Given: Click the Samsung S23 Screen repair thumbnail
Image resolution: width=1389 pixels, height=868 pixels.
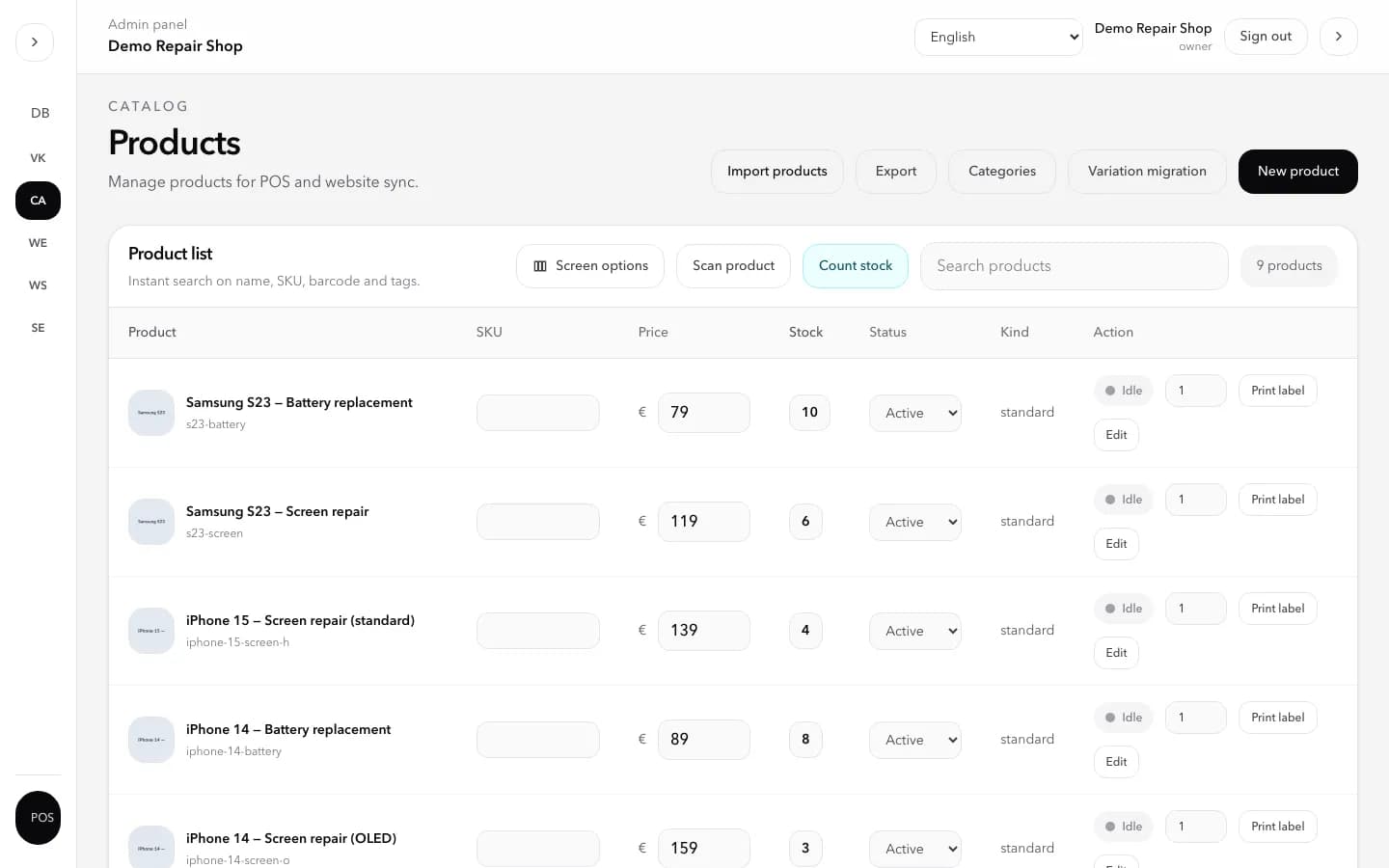Looking at the screenshot, I should click(x=151, y=522).
